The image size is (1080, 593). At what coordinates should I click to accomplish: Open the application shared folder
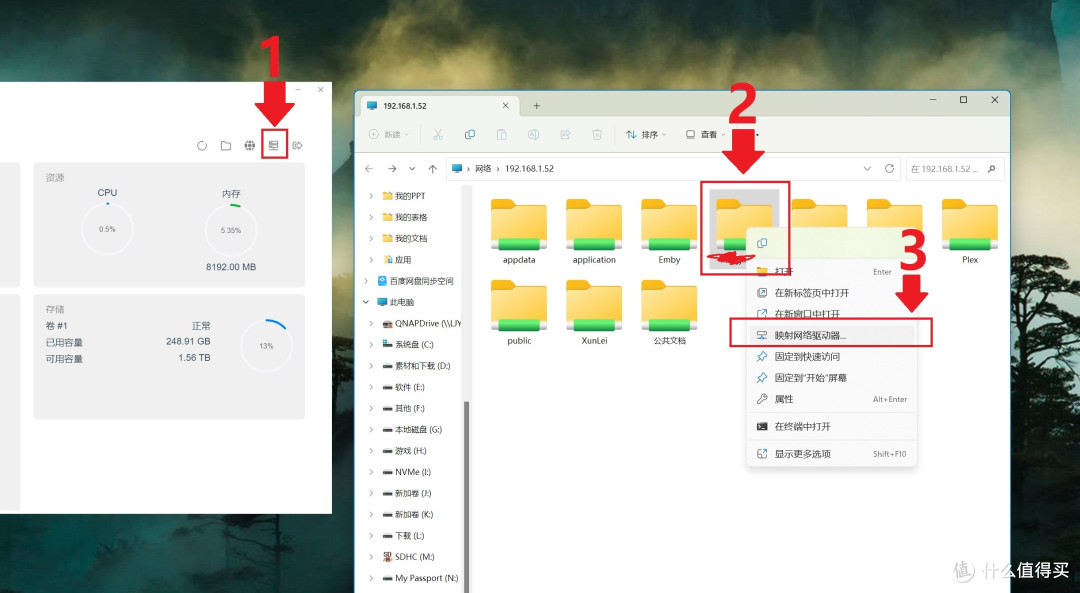(594, 232)
